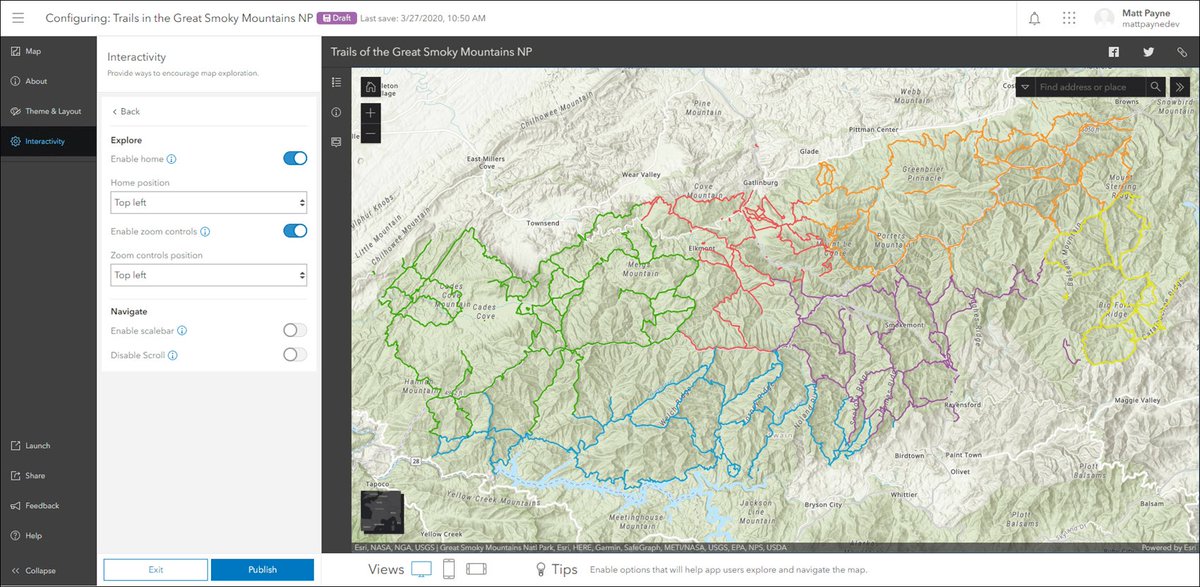Show info for Enable zoom controls

click(205, 231)
